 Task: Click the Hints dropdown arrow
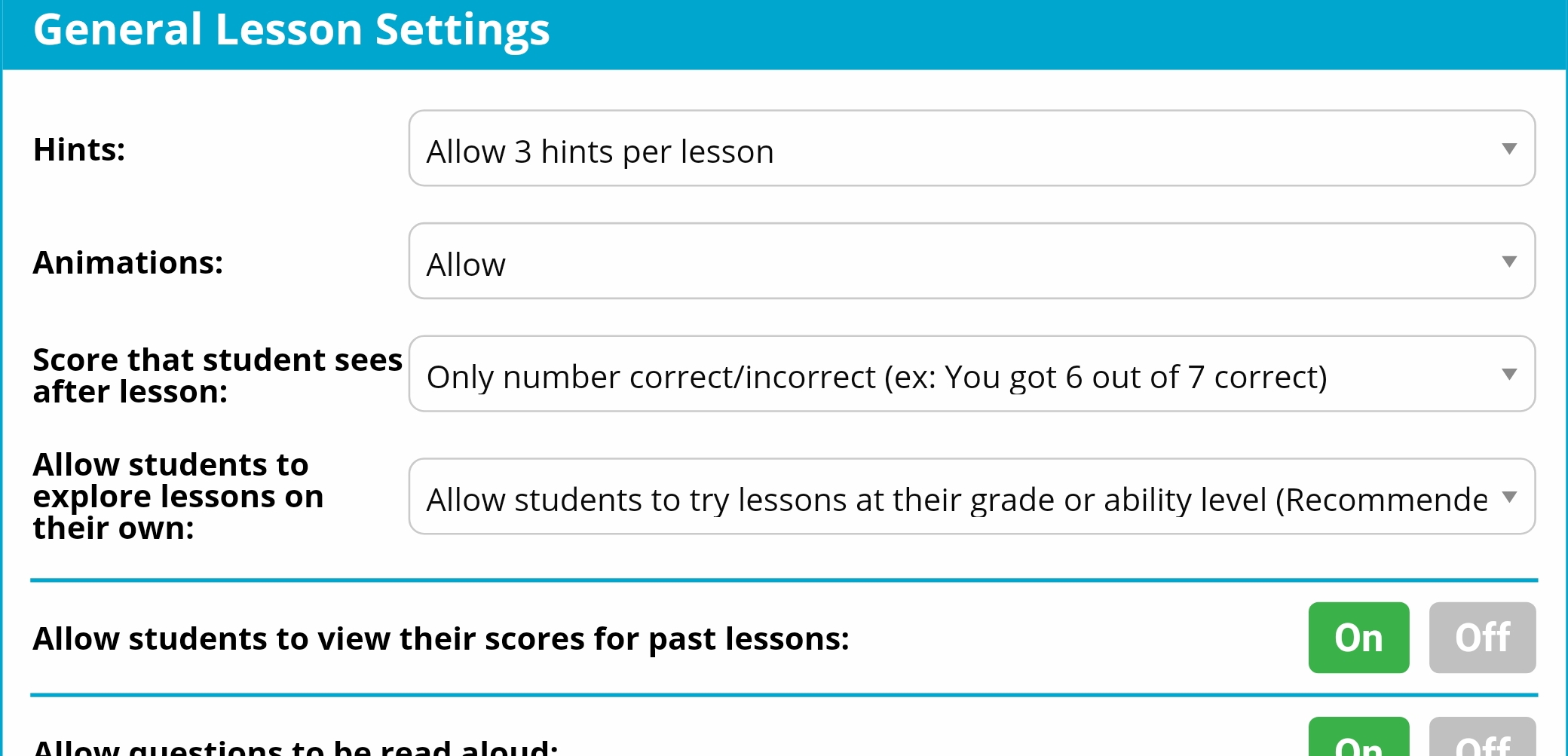(1508, 149)
